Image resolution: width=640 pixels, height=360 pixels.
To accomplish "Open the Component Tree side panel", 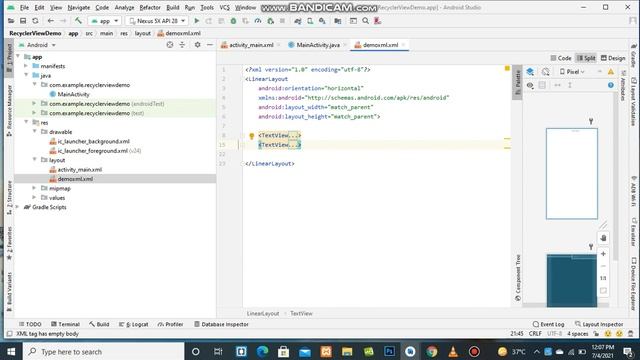I will pyautogui.click(x=518, y=278).
